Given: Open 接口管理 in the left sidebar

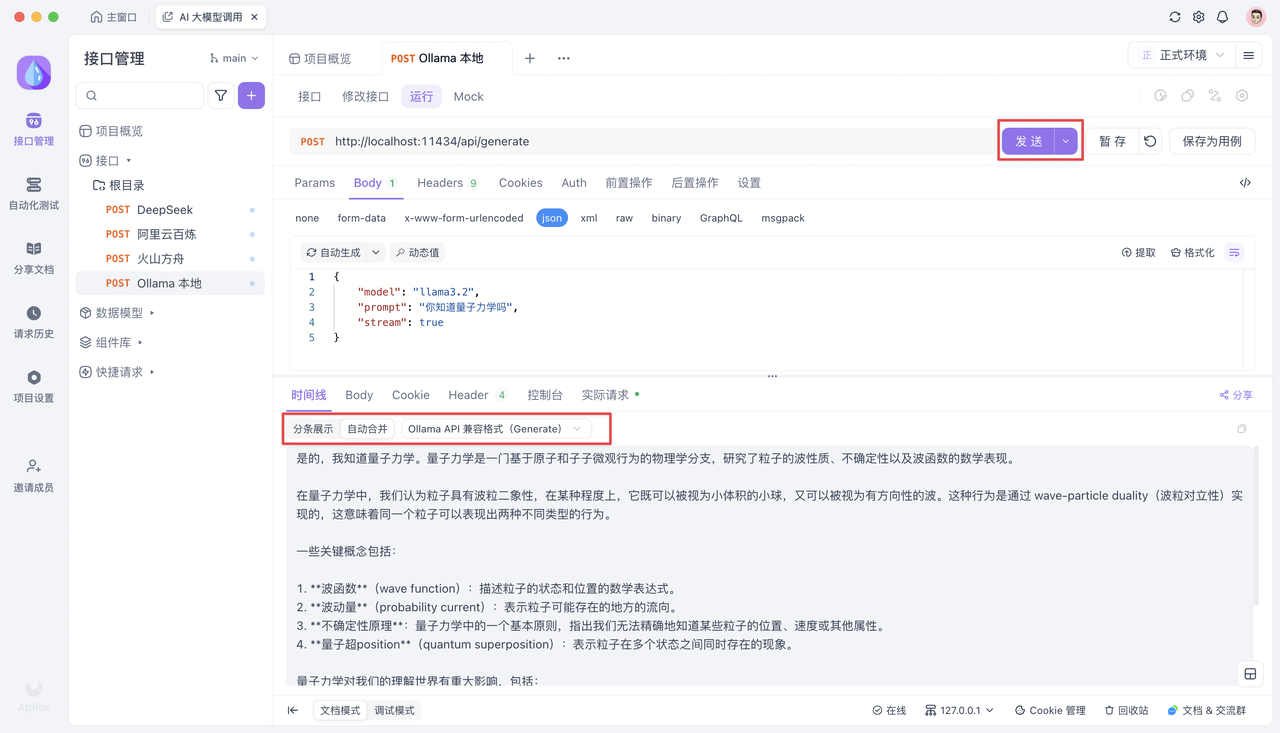Looking at the screenshot, I should point(34,129).
